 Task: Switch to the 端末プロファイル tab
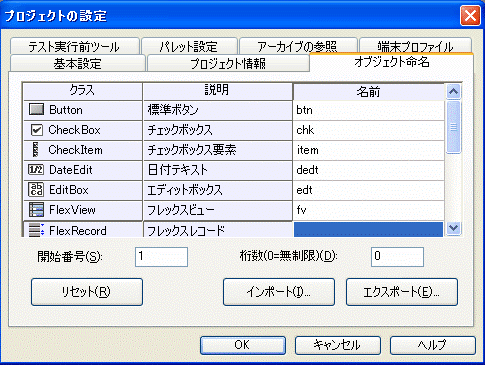point(415,46)
